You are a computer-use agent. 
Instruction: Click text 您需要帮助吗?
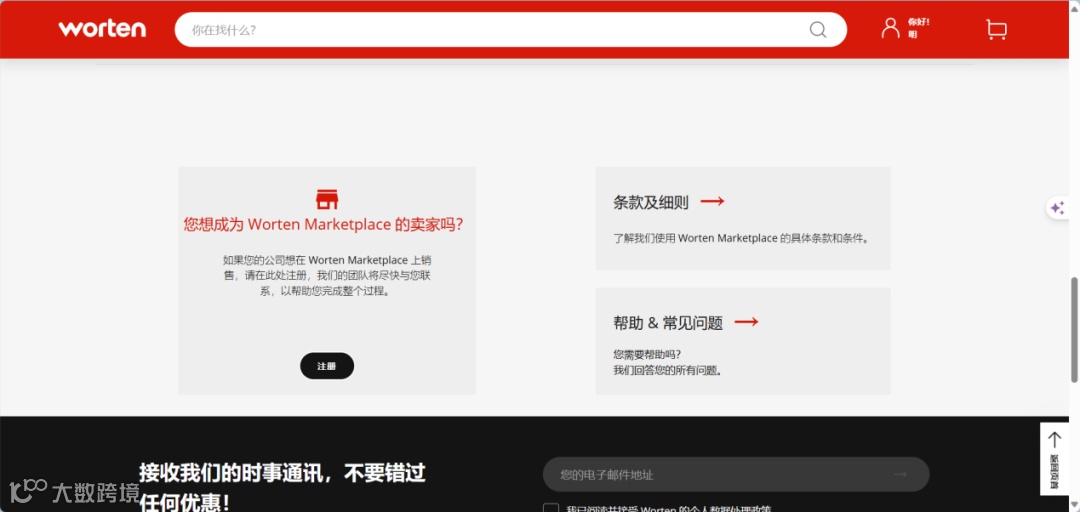(x=647, y=354)
